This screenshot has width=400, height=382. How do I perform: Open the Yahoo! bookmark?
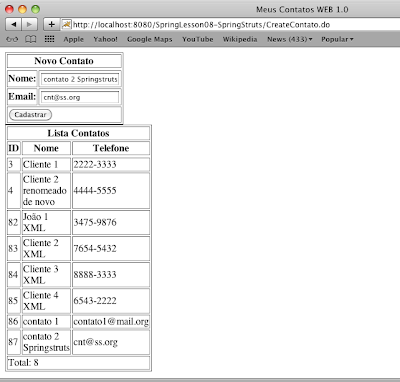pos(105,39)
